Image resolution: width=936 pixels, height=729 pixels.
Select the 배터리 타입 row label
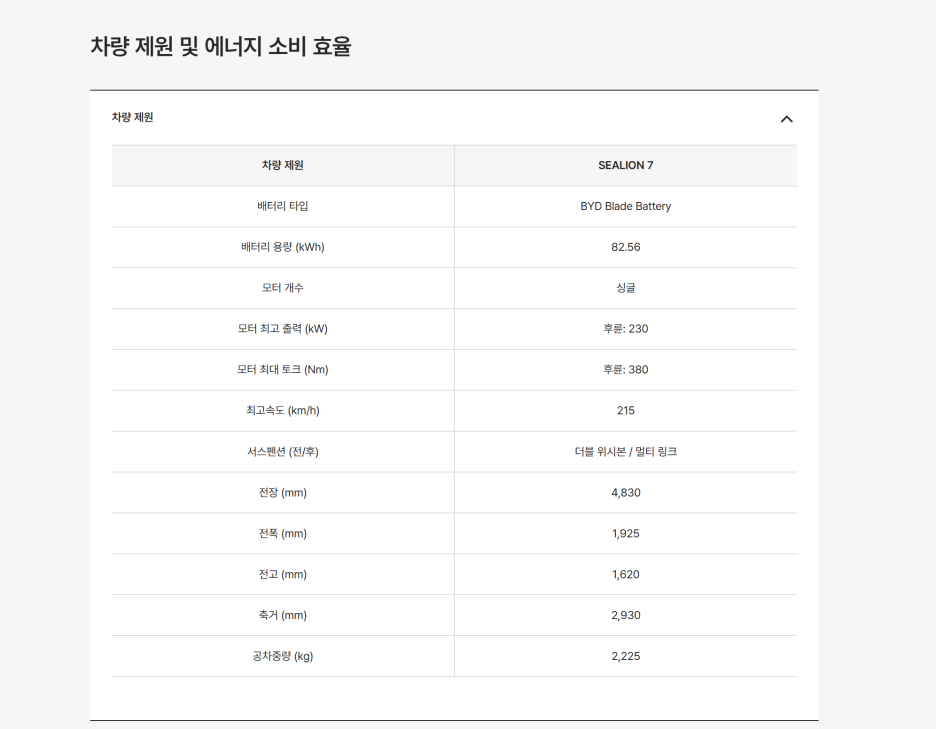(282, 206)
